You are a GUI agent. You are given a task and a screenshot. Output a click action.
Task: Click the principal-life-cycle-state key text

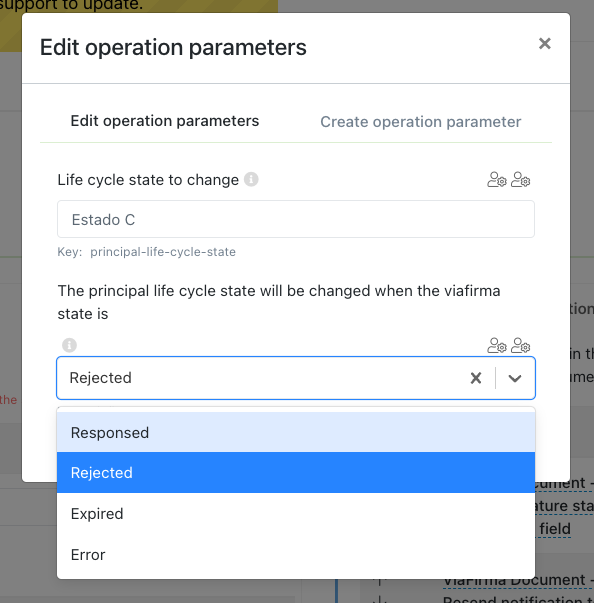(x=163, y=252)
